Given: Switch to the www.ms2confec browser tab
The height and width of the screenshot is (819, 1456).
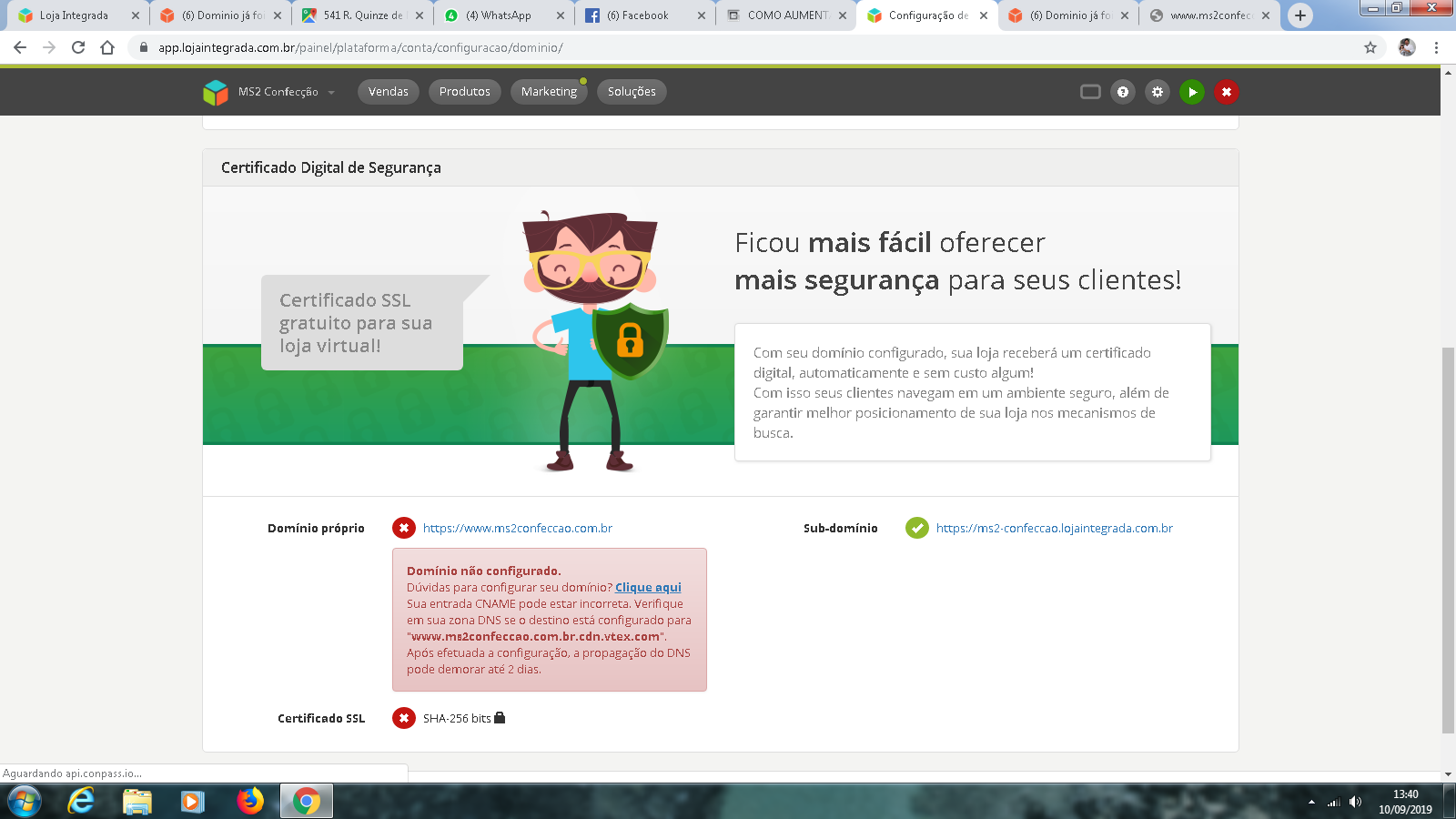Looking at the screenshot, I should point(1210,15).
